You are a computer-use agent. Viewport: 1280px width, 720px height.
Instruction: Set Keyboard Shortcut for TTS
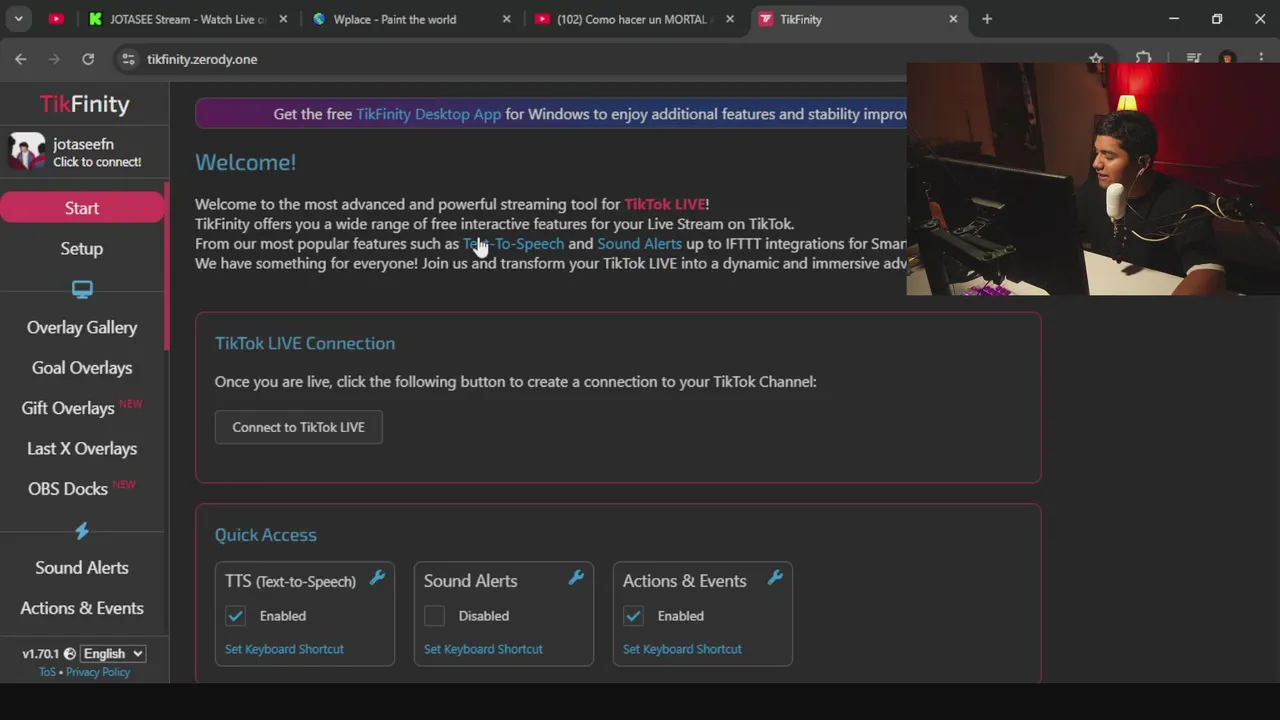(284, 649)
